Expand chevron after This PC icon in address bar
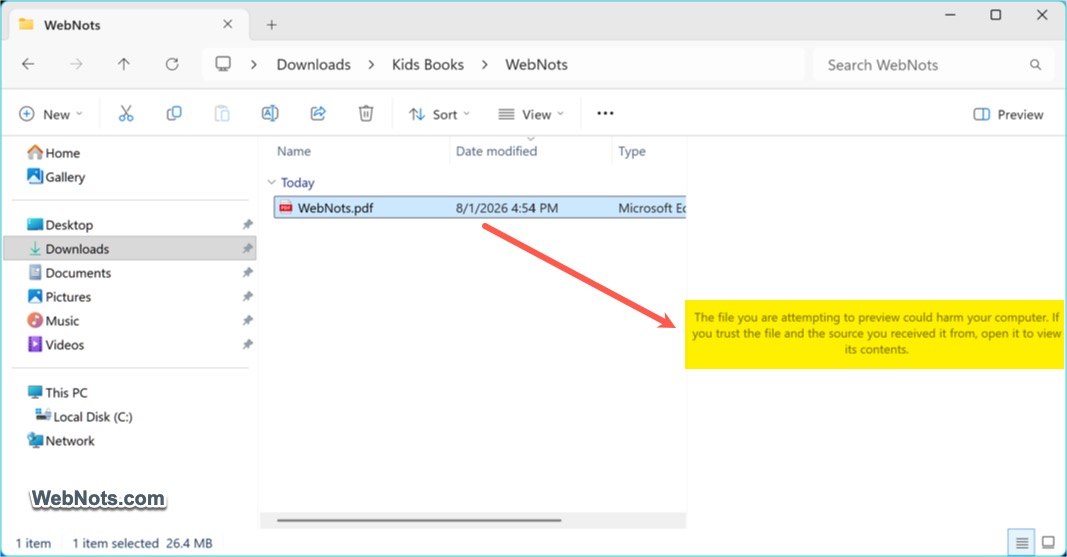 254,65
